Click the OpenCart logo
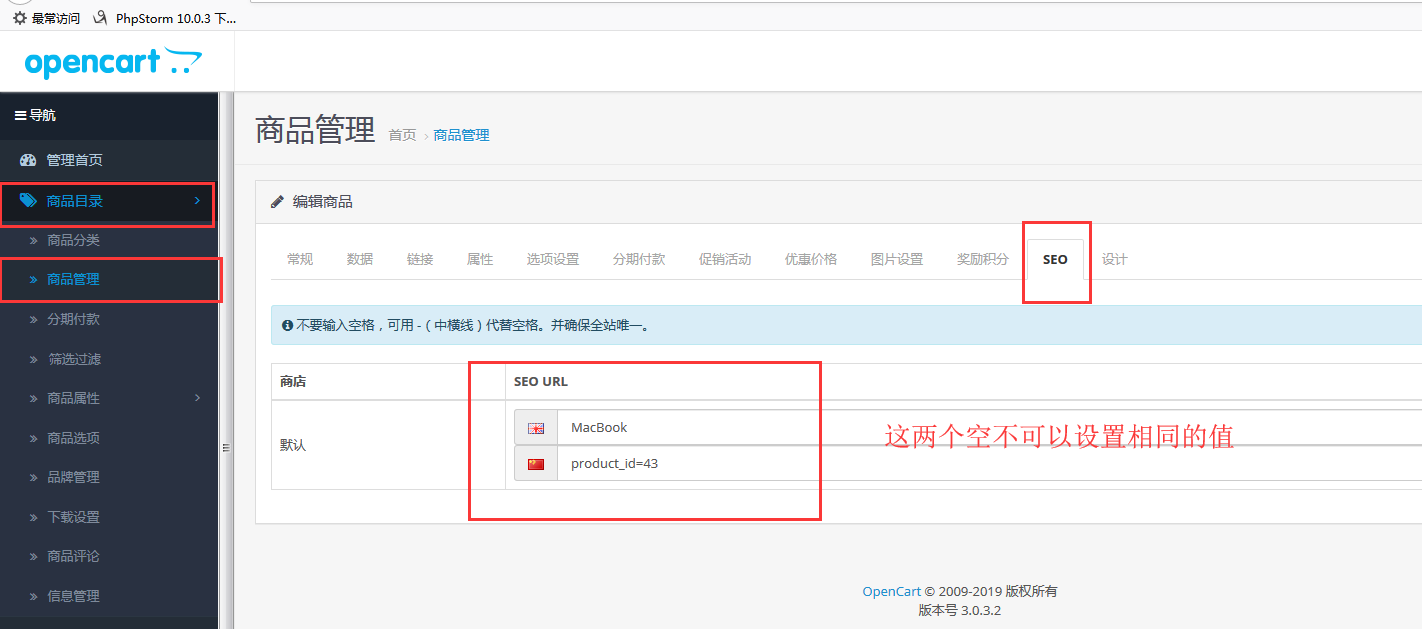This screenshot has width=1422, height=629. coord(113,62)
